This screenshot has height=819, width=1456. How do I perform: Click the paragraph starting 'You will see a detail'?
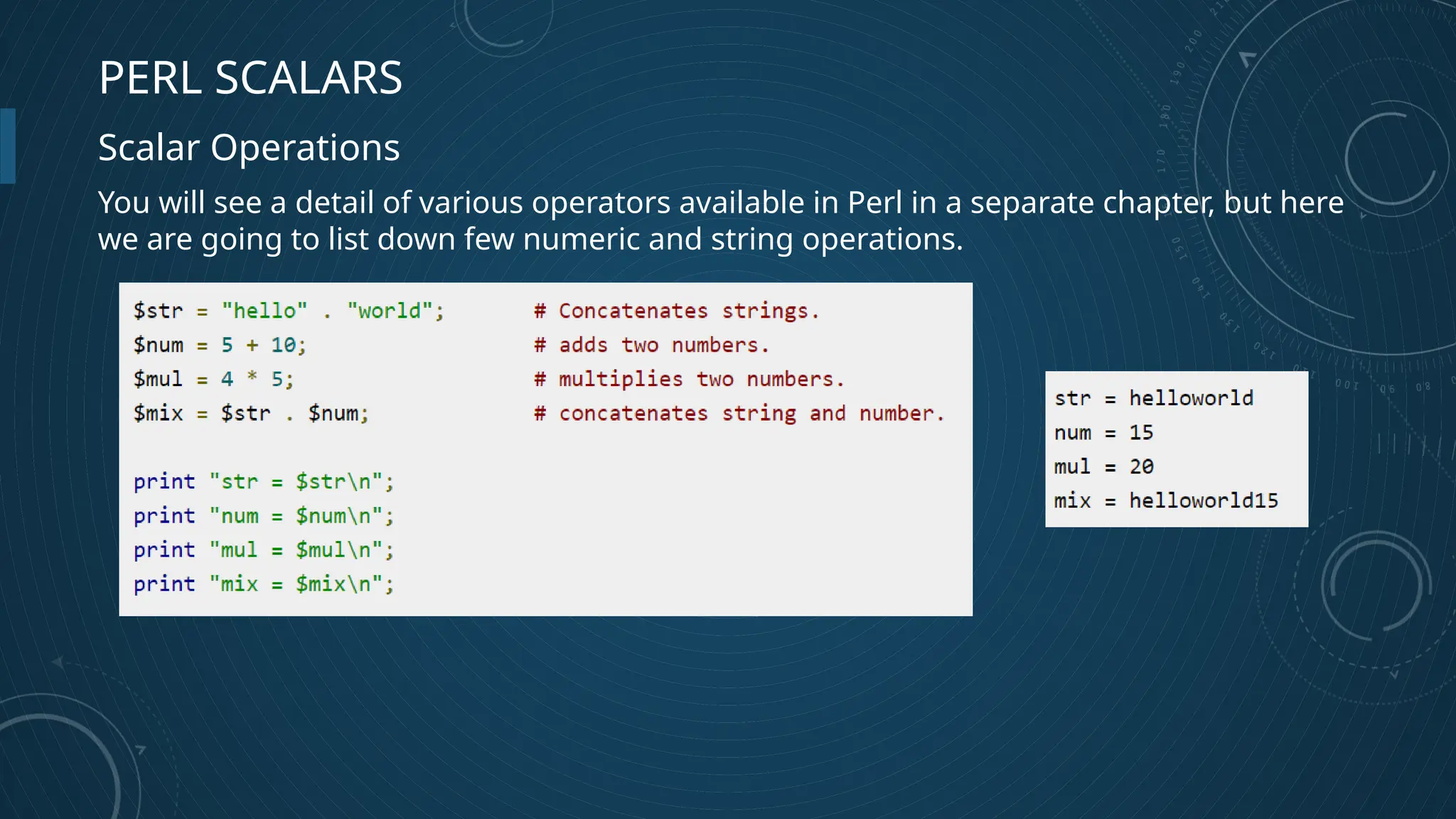click(x=721, y=220)
